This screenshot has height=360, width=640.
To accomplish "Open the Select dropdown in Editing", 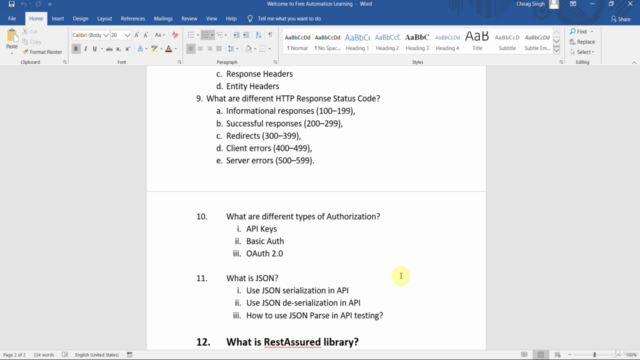I will (583, 52).
